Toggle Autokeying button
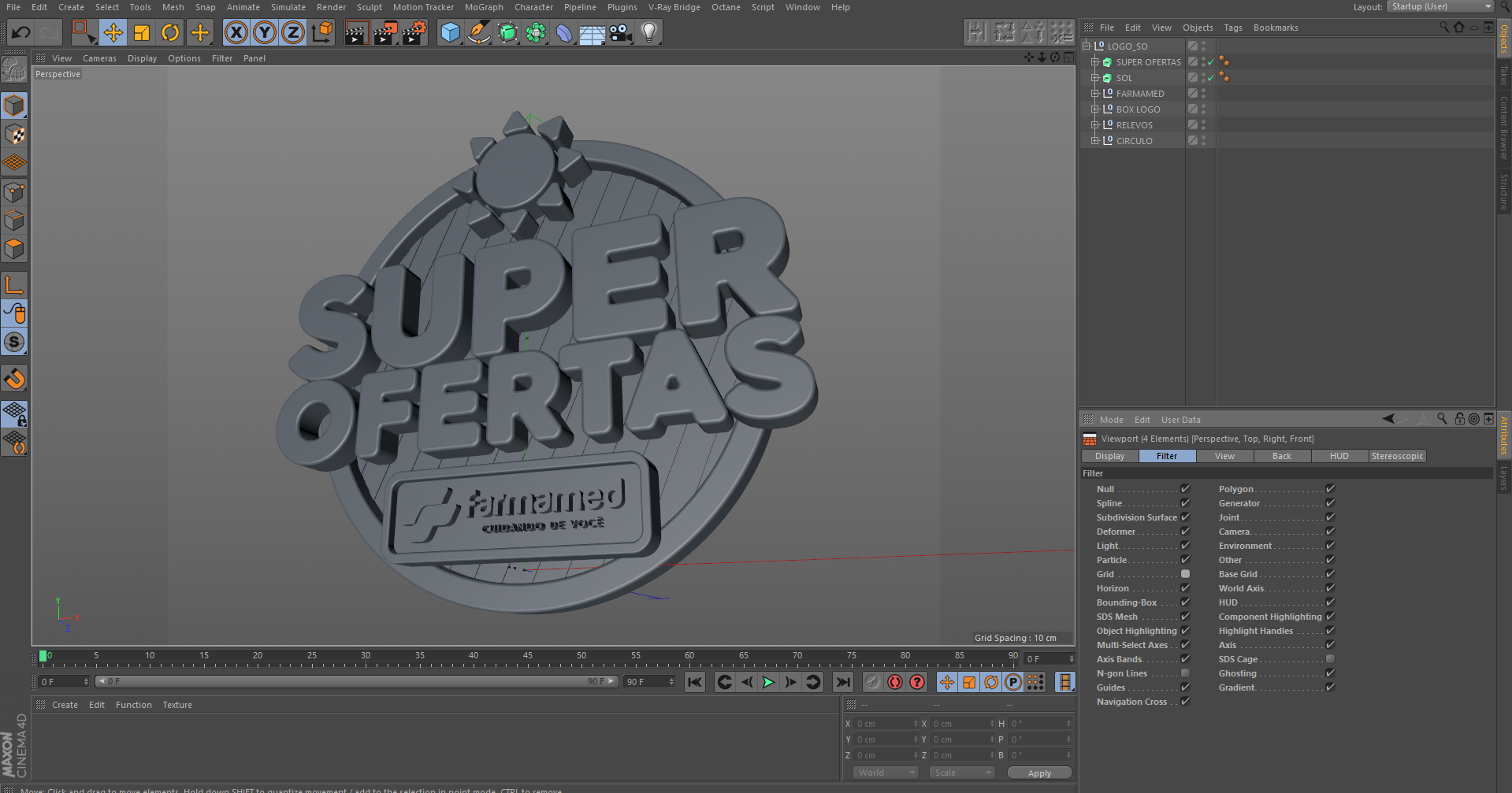Image resolution: width=1512 pixels, height=793 pixels. point(894,682)
